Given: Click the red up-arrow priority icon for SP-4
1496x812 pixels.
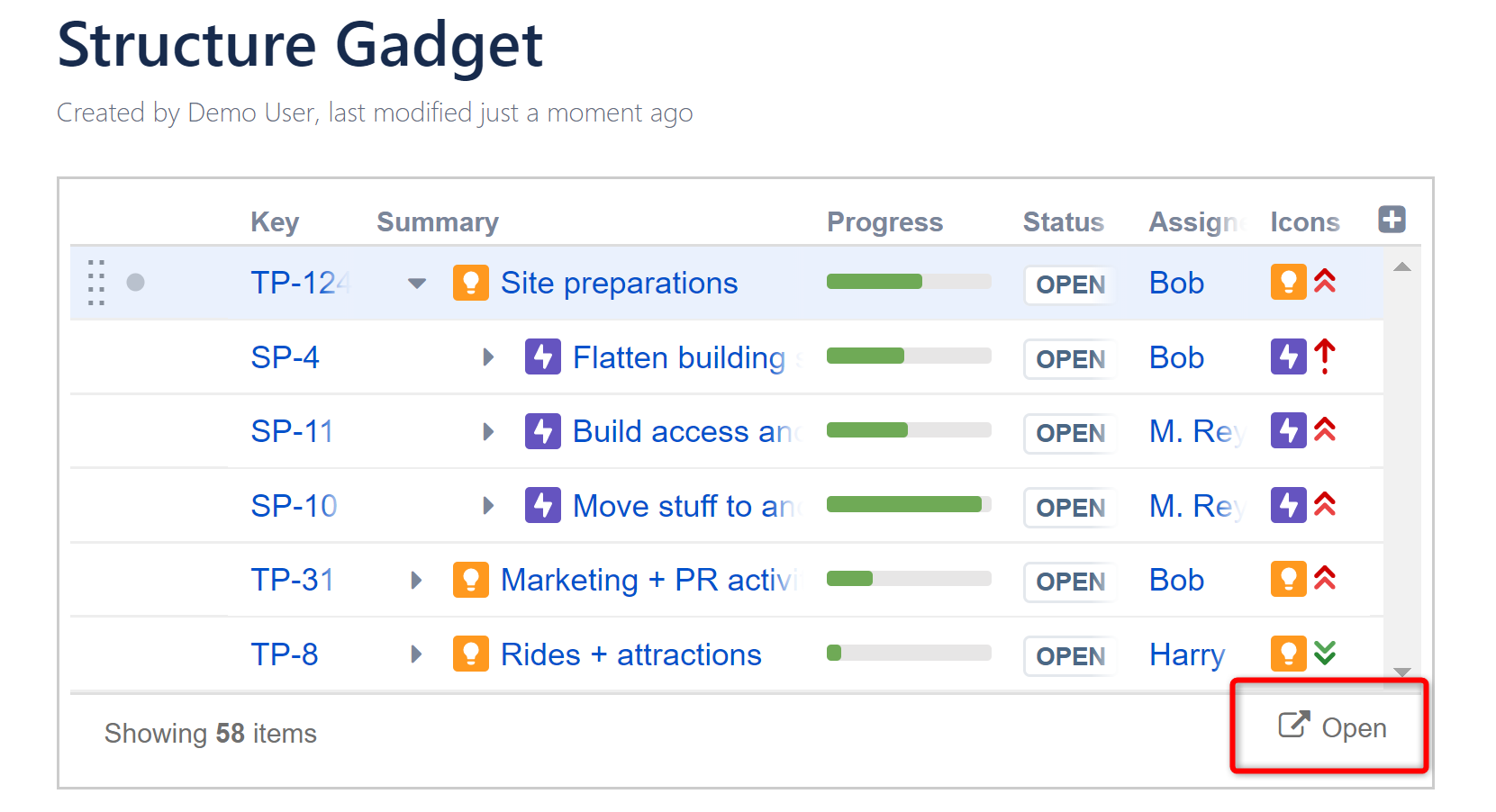Looking at the screenshot, I should coord(1324,356).
